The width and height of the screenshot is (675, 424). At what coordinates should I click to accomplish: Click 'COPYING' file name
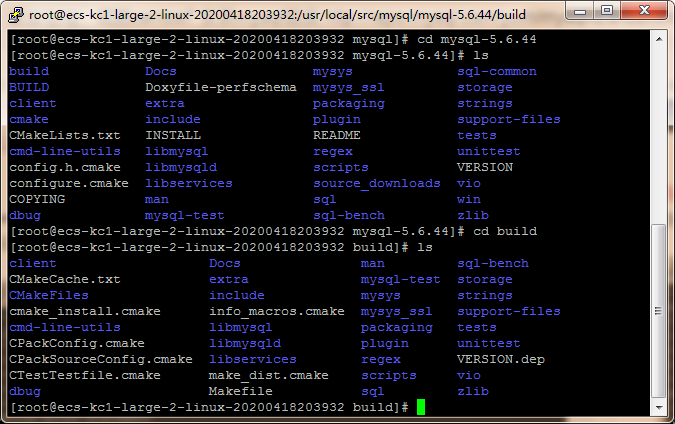click(37, 199)
